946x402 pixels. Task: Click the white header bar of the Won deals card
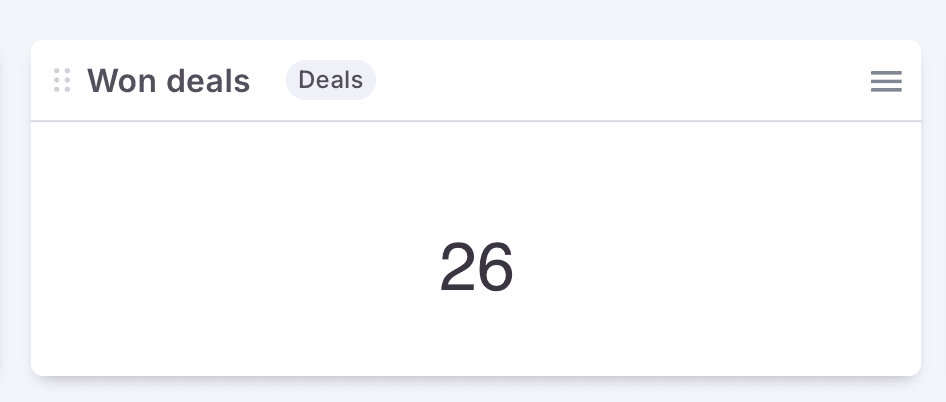[620, 81]
